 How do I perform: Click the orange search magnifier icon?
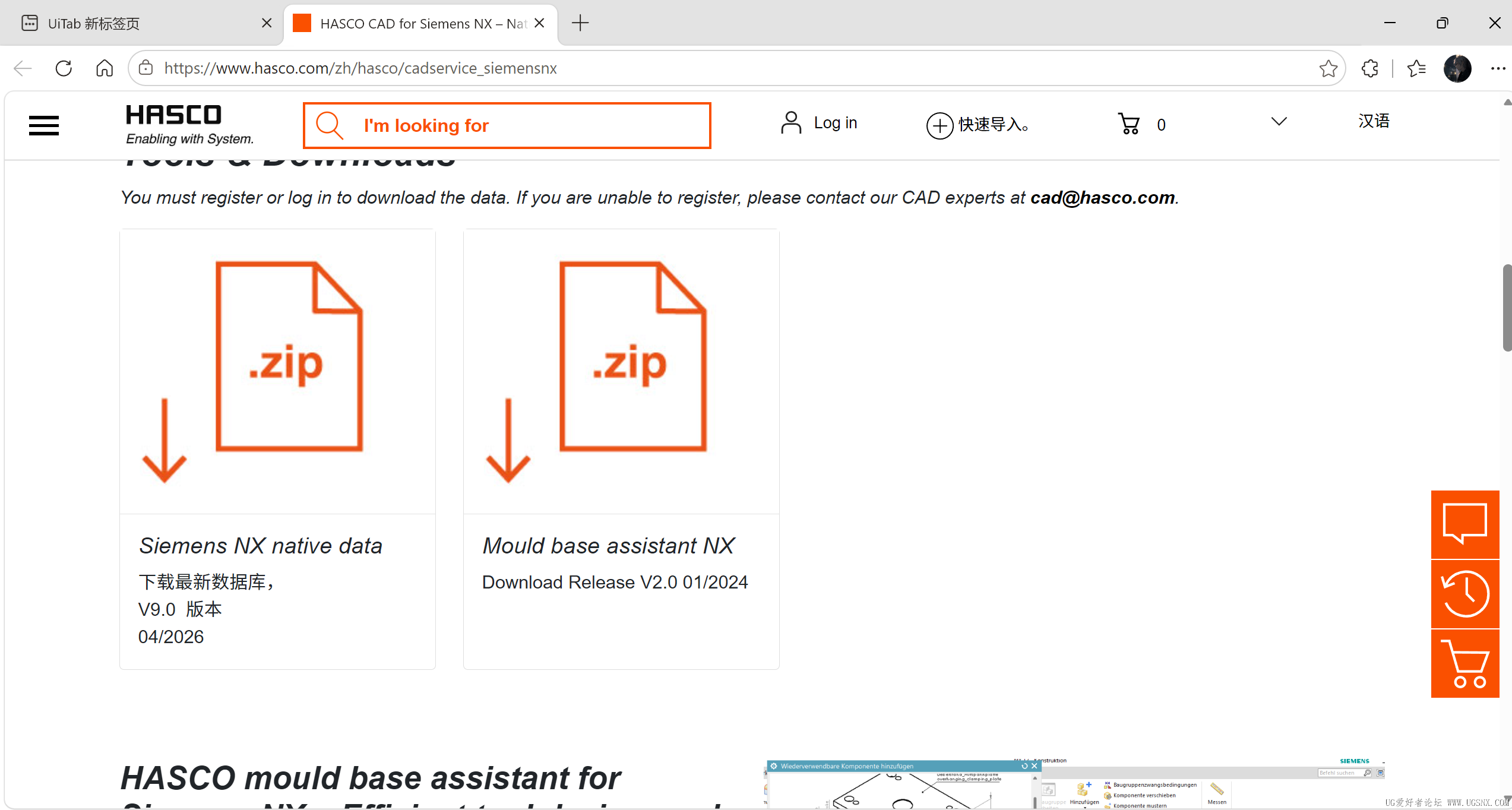330,125
